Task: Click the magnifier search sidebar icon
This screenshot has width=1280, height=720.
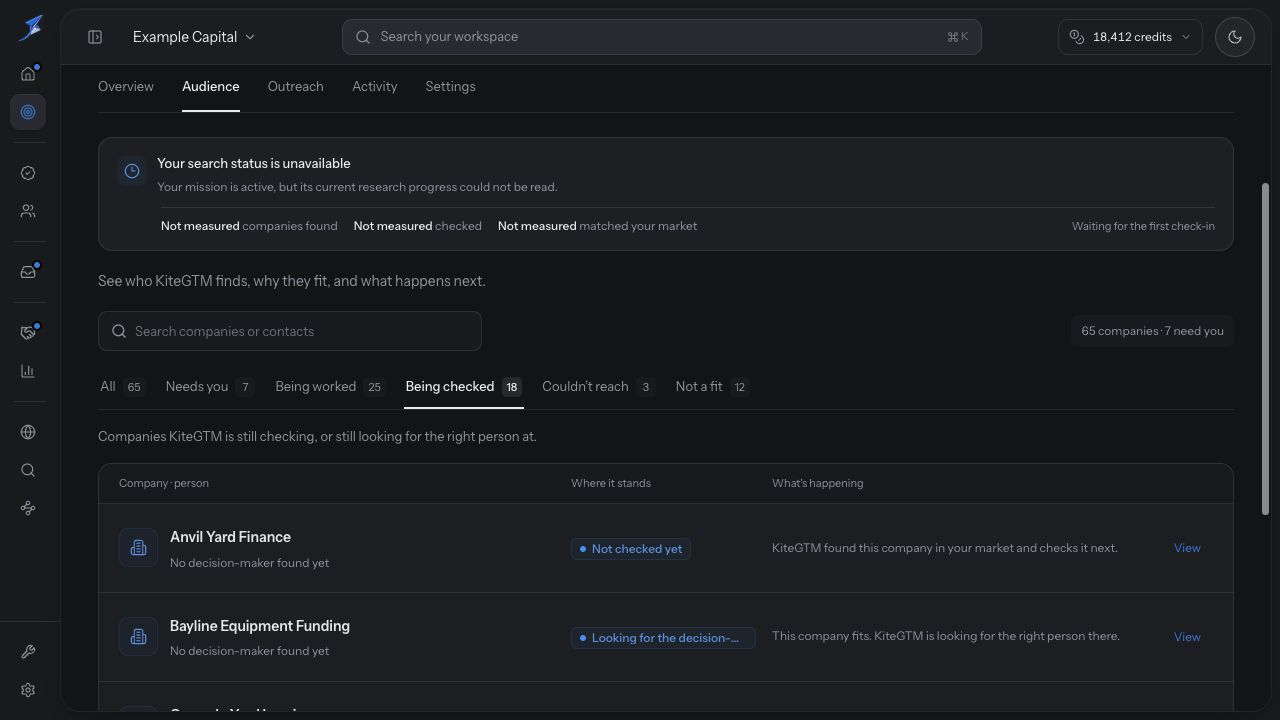Action: (28, 470)
